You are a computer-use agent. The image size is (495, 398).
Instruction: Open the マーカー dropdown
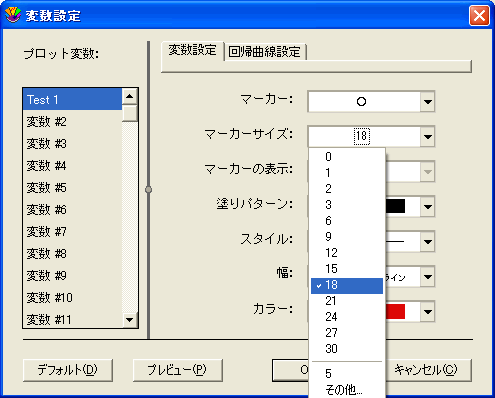pos(427,101)
